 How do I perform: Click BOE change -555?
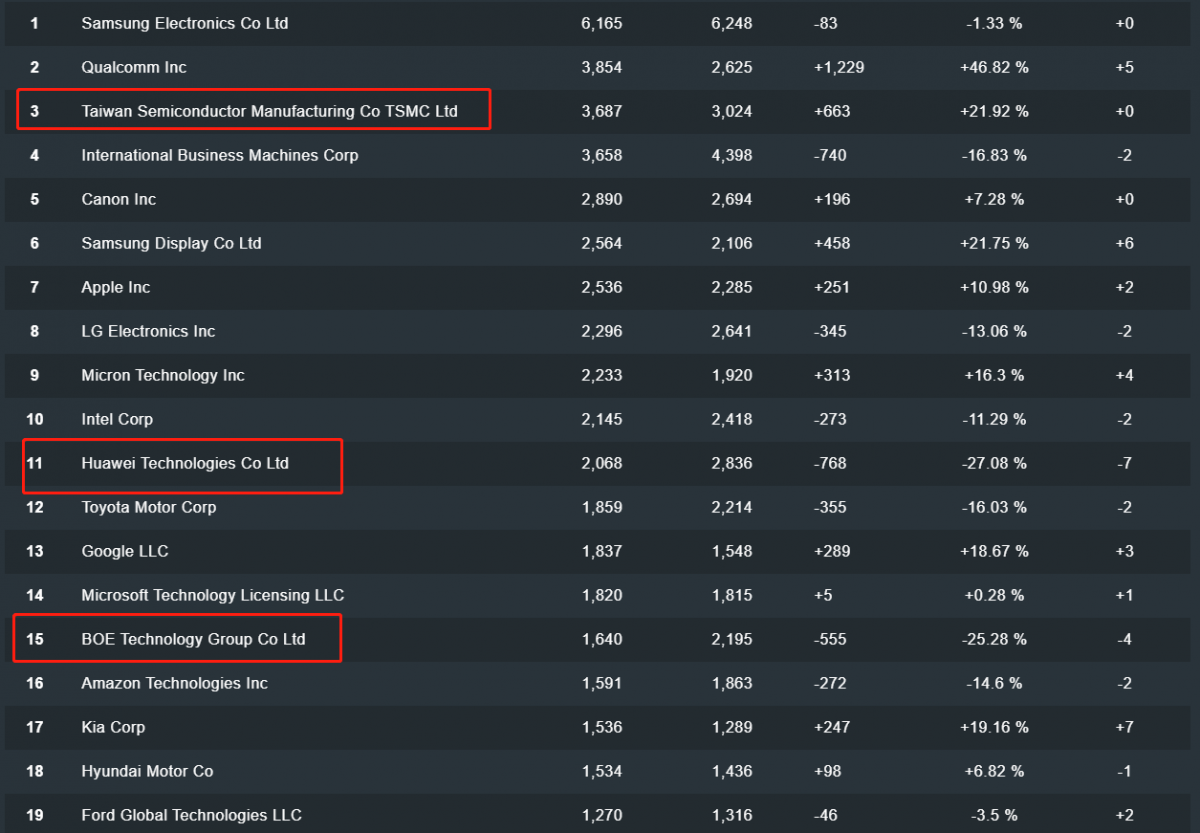(x=830, y=639)
